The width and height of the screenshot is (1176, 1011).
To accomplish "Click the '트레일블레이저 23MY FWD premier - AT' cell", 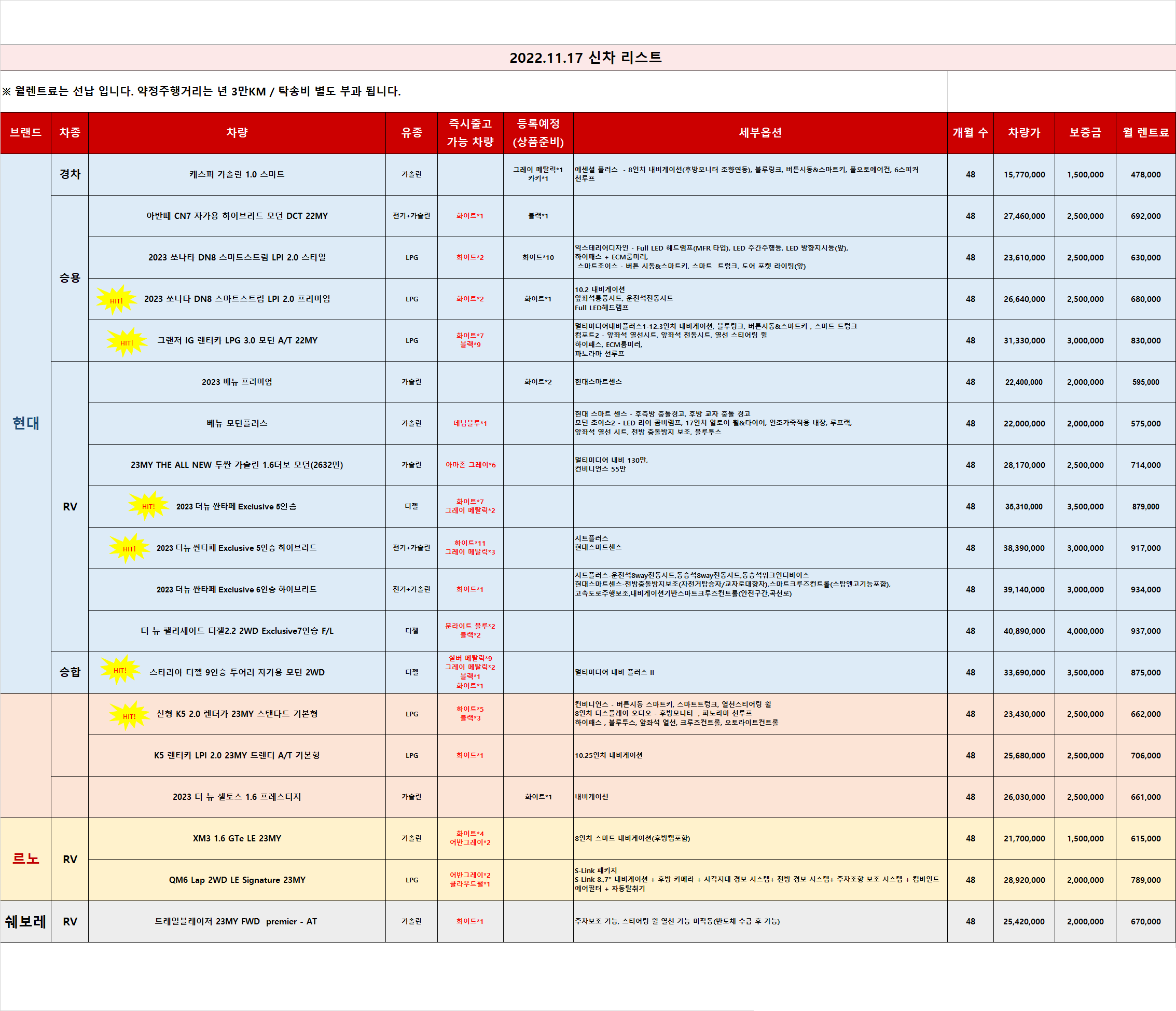I will pos(237,921).
